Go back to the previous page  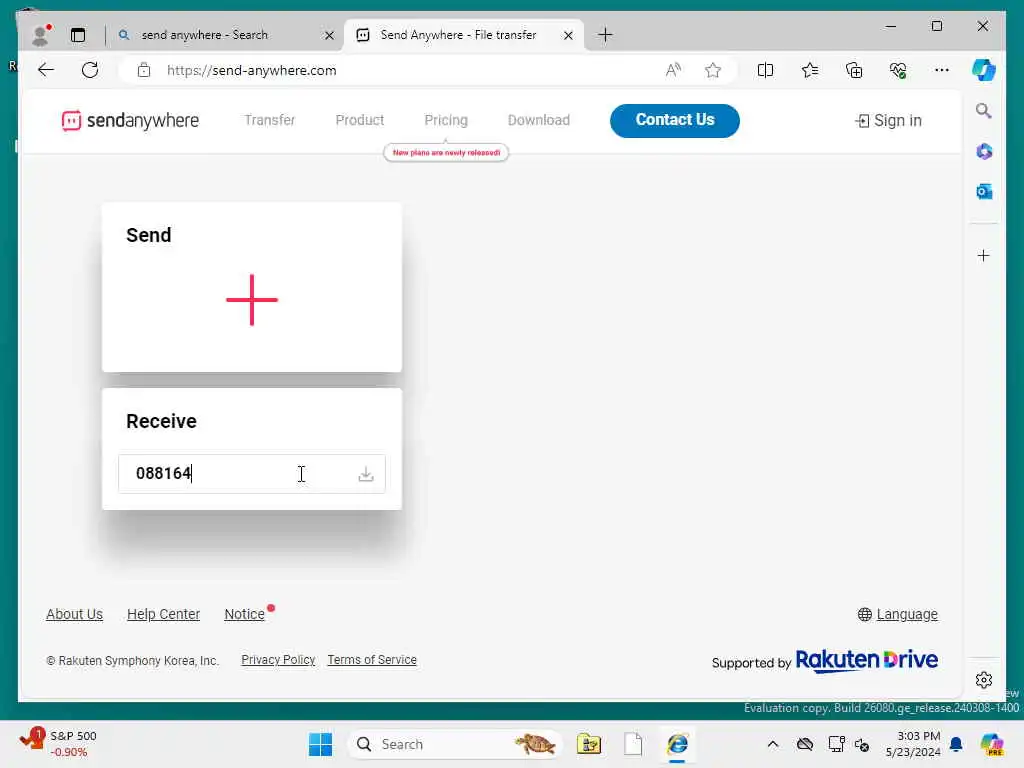point(46,70)
